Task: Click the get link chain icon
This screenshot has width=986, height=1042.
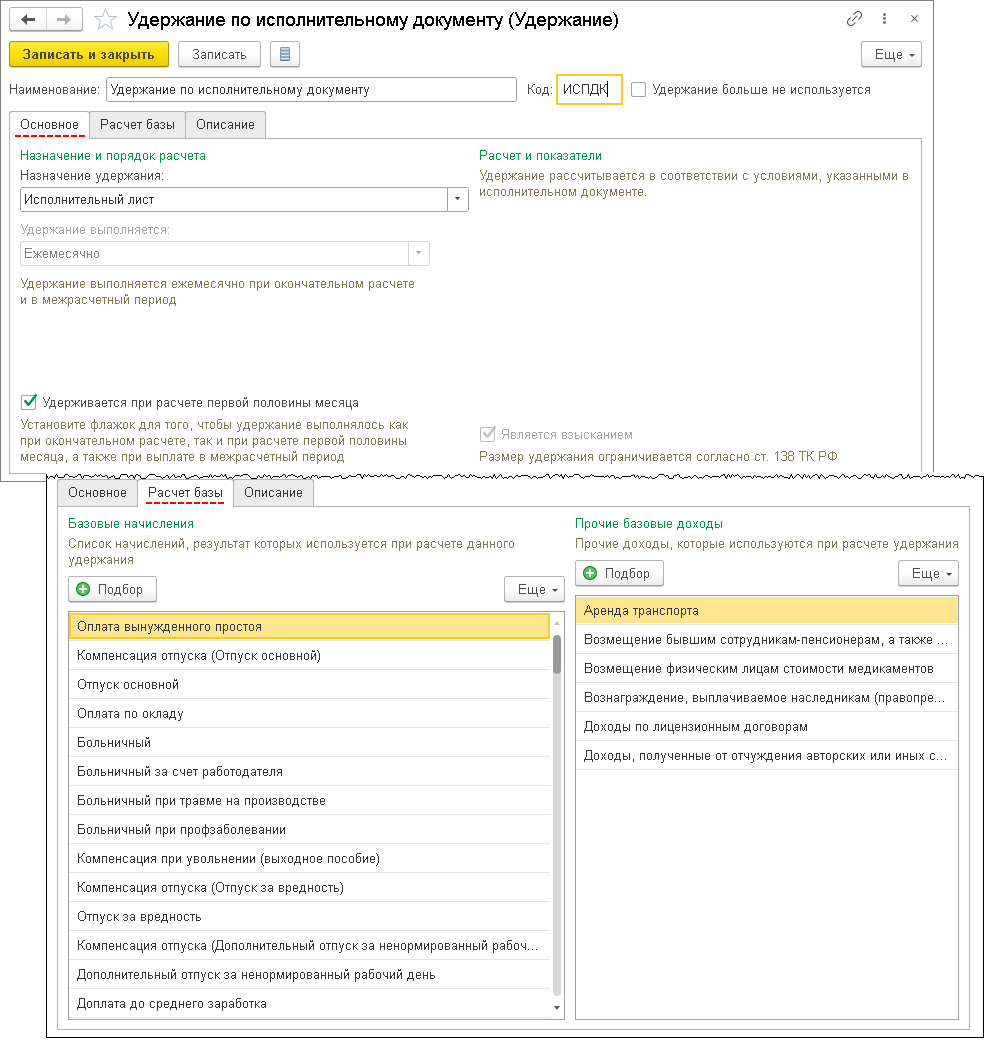Action: (854, 19)
